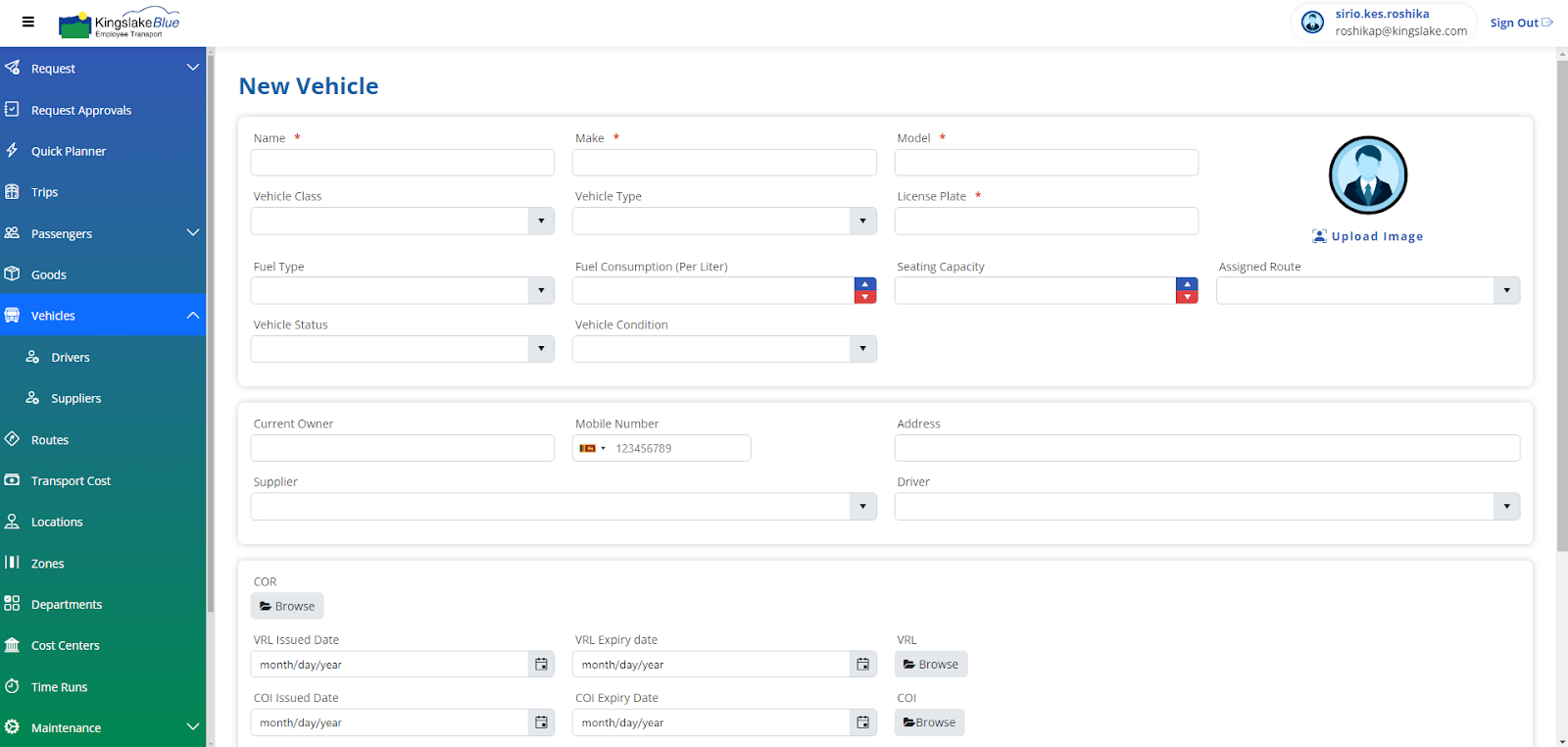1568x747 pixels.
Task: Click the Trips sidebar icon
Action: point(12,191)
